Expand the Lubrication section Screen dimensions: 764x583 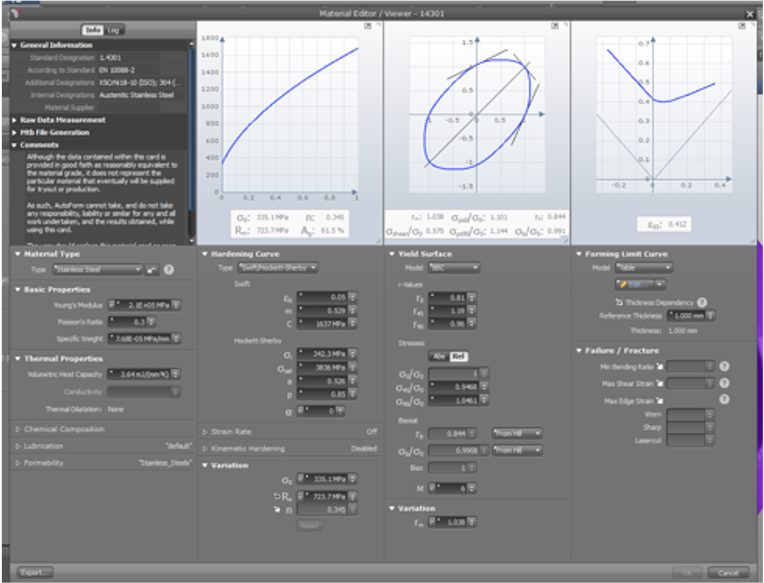point(18,446)
